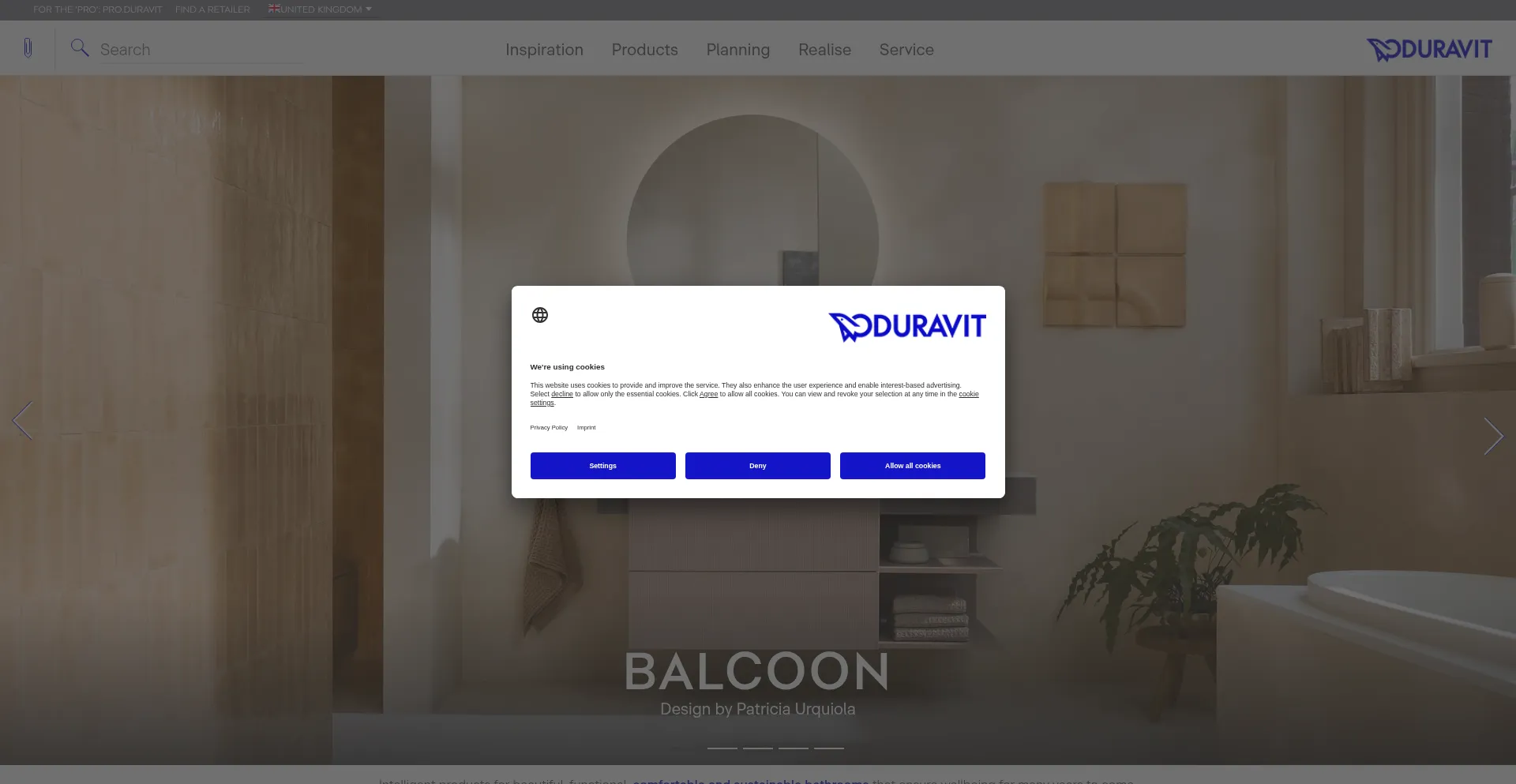Click into the Search input field

click(201, 50)
